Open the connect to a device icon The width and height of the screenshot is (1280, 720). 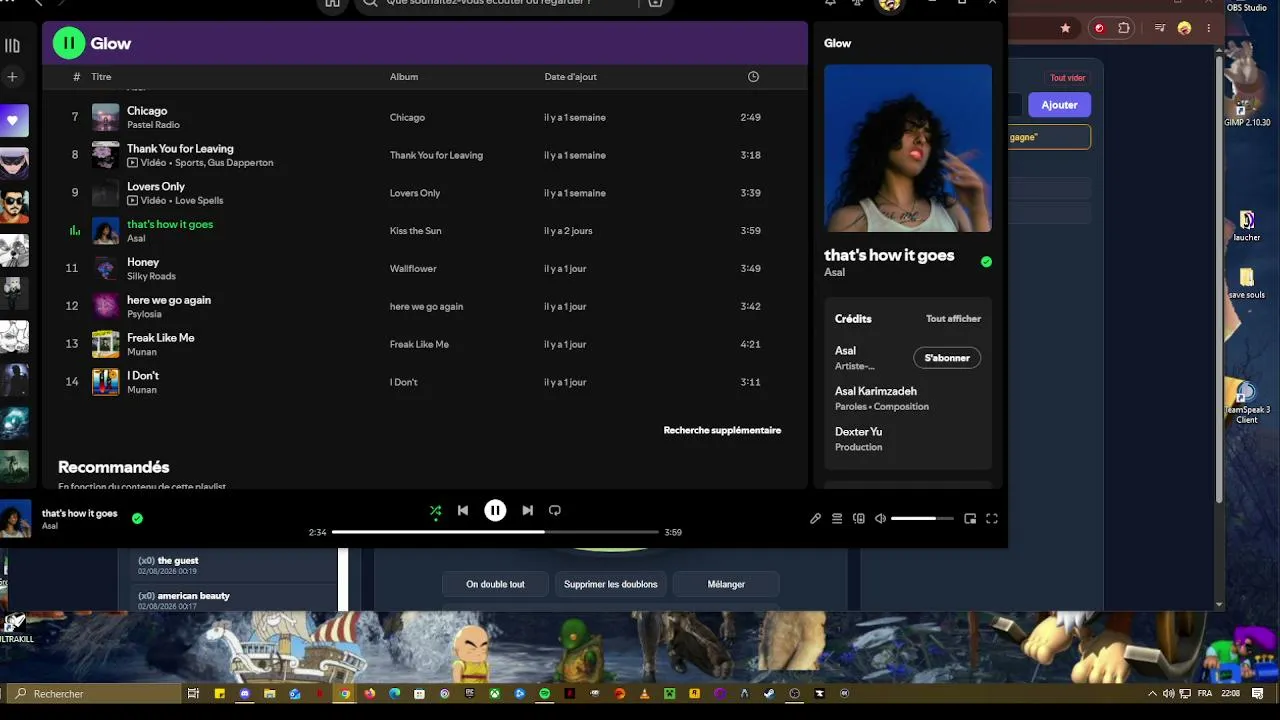pos(859,518)
